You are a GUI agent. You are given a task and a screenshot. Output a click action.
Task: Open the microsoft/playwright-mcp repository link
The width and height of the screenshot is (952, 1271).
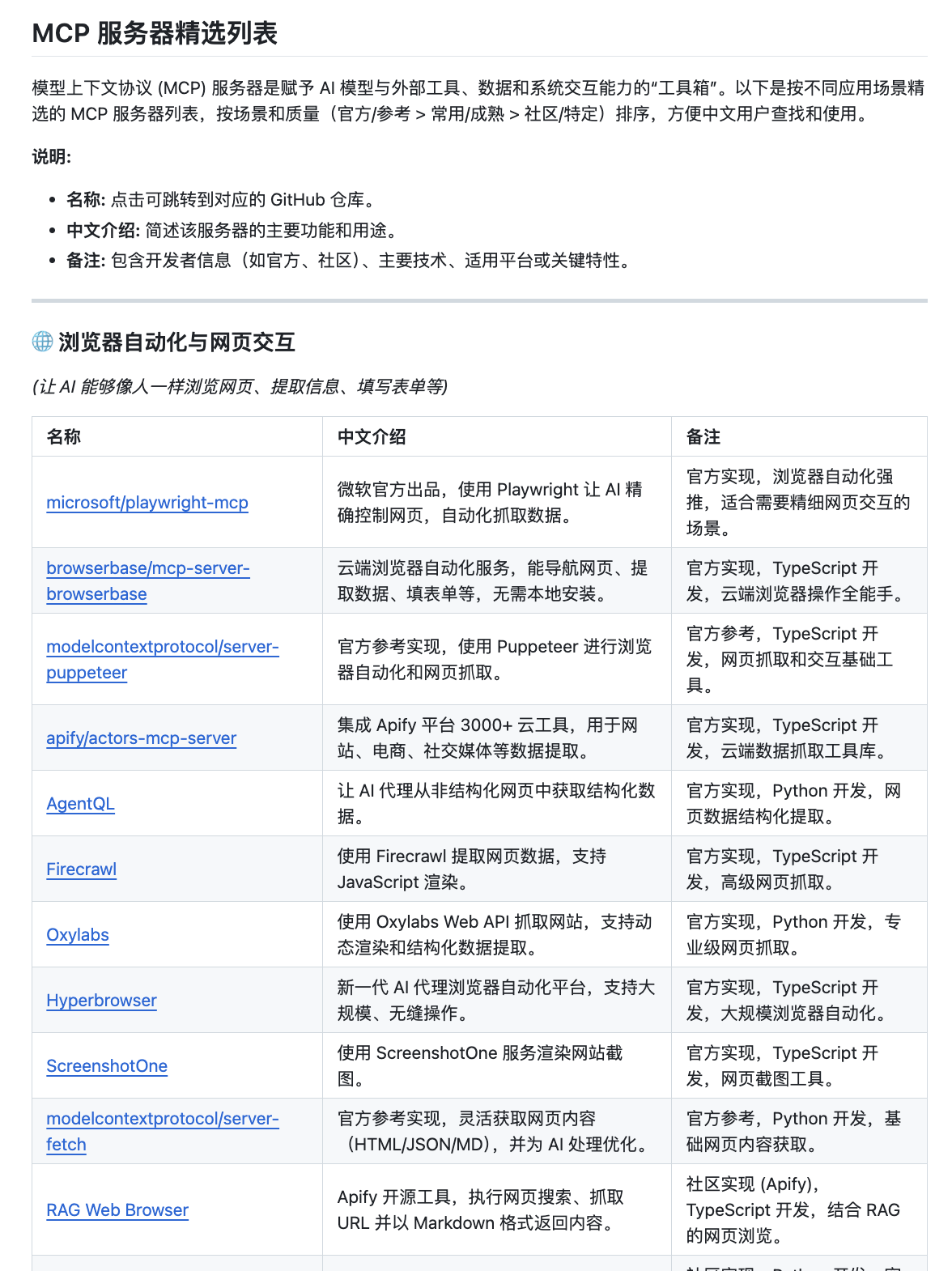147,503
